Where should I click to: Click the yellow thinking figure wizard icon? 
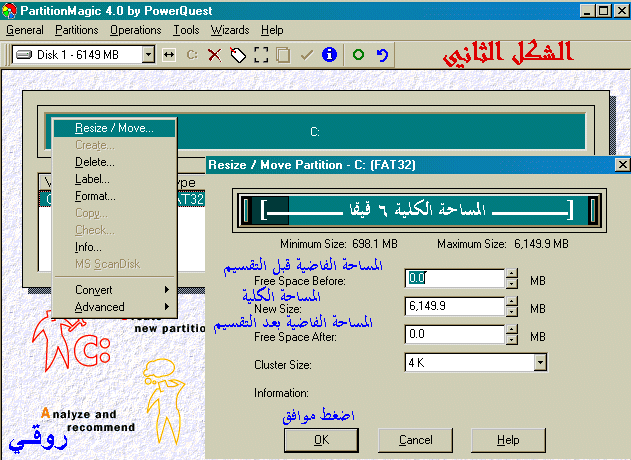[165, 402]
